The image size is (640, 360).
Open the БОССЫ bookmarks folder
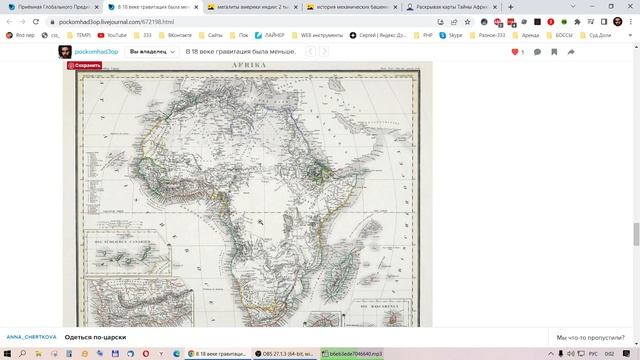[560, 36]
